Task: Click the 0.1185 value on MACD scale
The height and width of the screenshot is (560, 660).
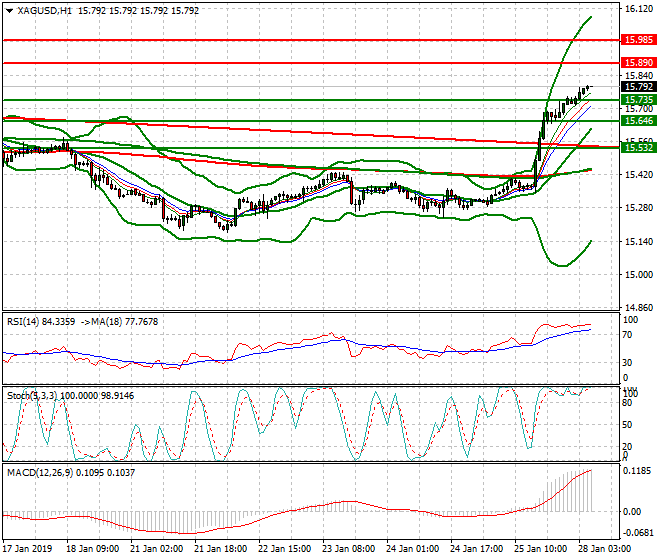Action: coord(637,470)
